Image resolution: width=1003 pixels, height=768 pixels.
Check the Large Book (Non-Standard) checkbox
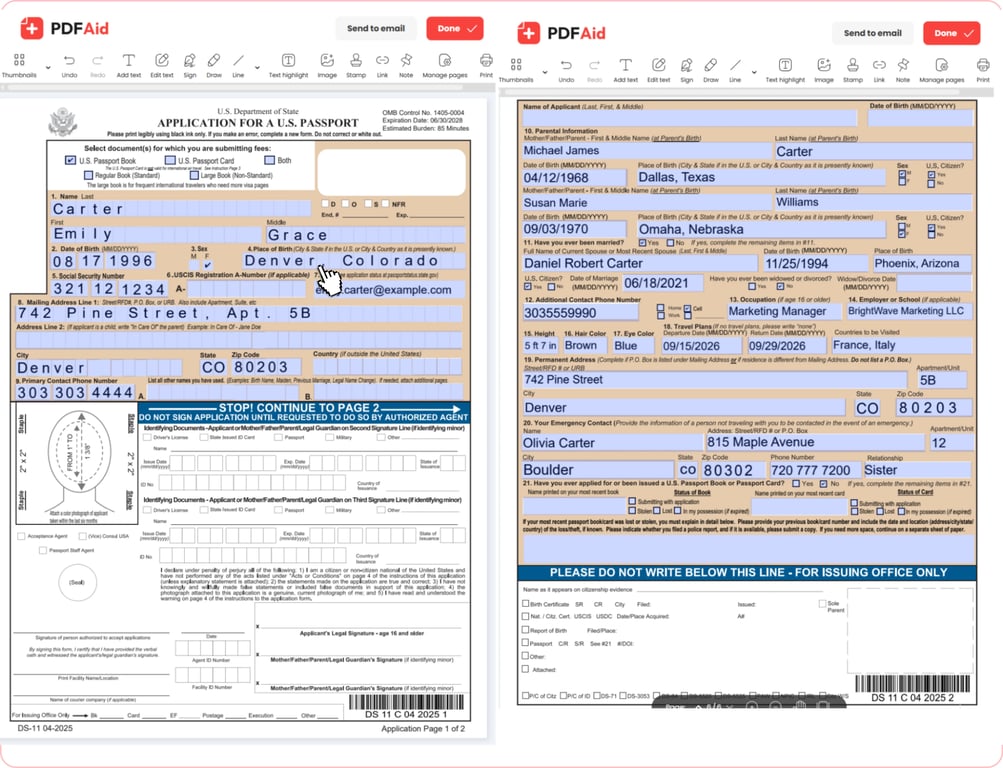[194, 175]
